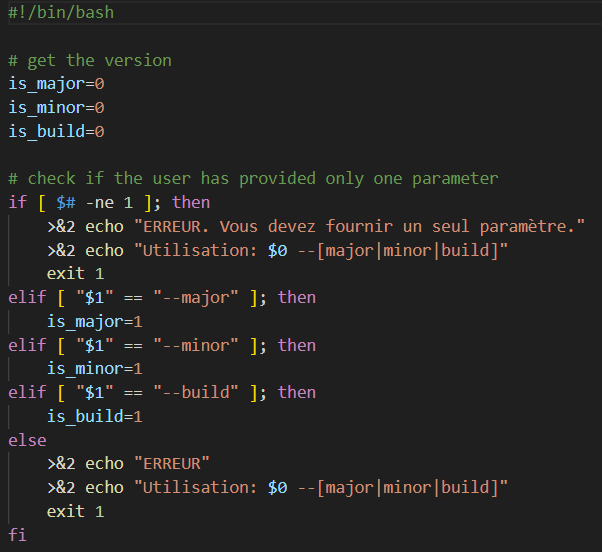Click the first 'exit 1' statement
Image resolution: width=602 pixels, height=552 pixels.
pos(75,274)
